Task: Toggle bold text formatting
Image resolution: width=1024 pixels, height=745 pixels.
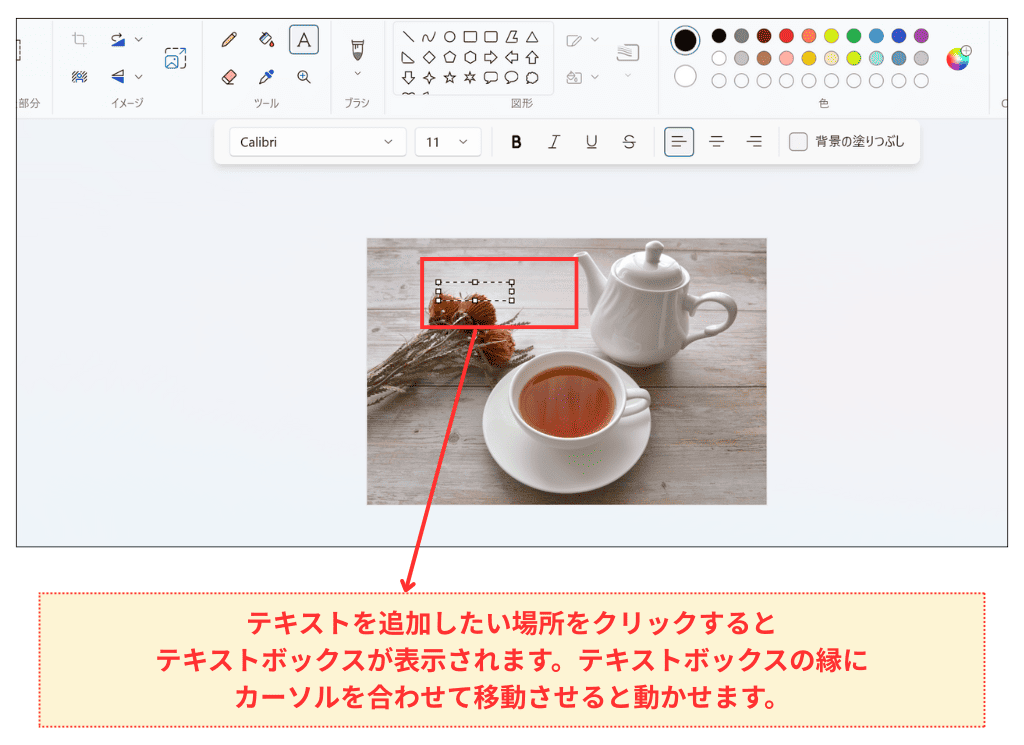Action: click(x=516, y=141)
